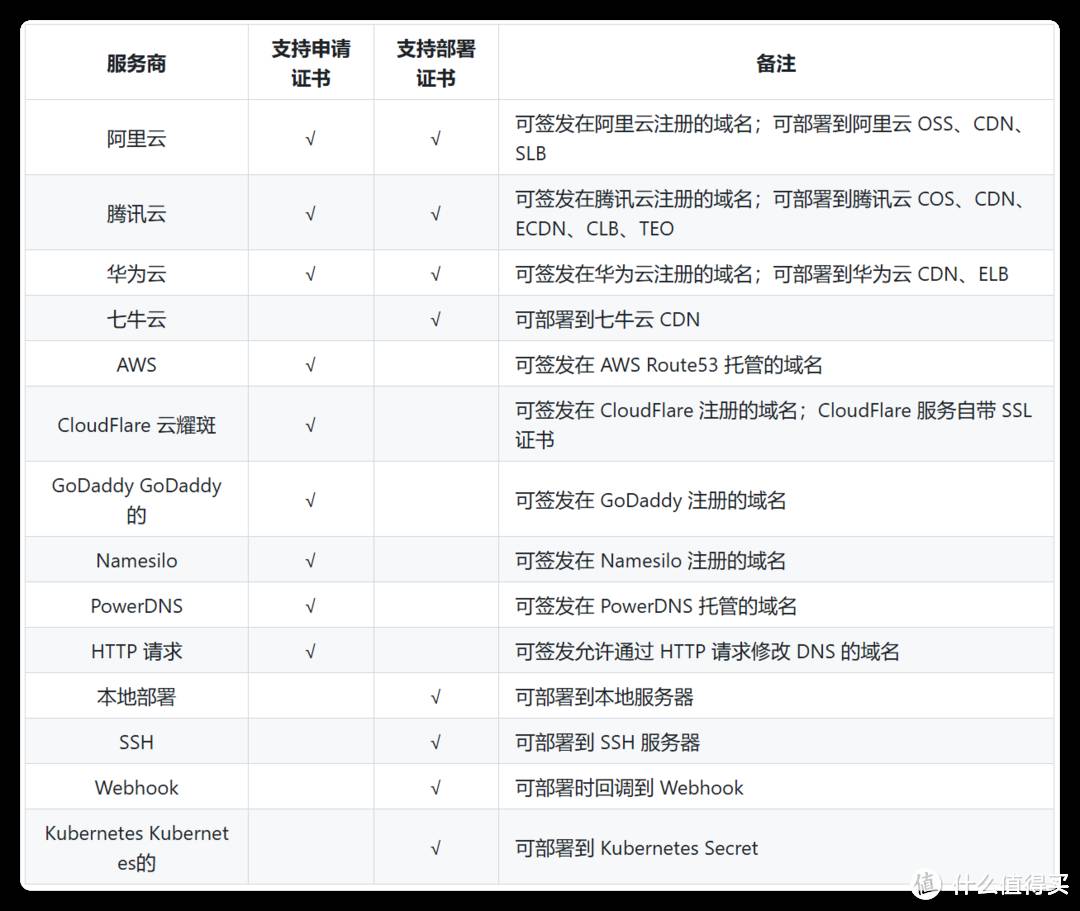This screenshot has height=911, width=1080.
Task: Click note 可签发在 PowerDNS 托管的域名
Action: [656, 606]
